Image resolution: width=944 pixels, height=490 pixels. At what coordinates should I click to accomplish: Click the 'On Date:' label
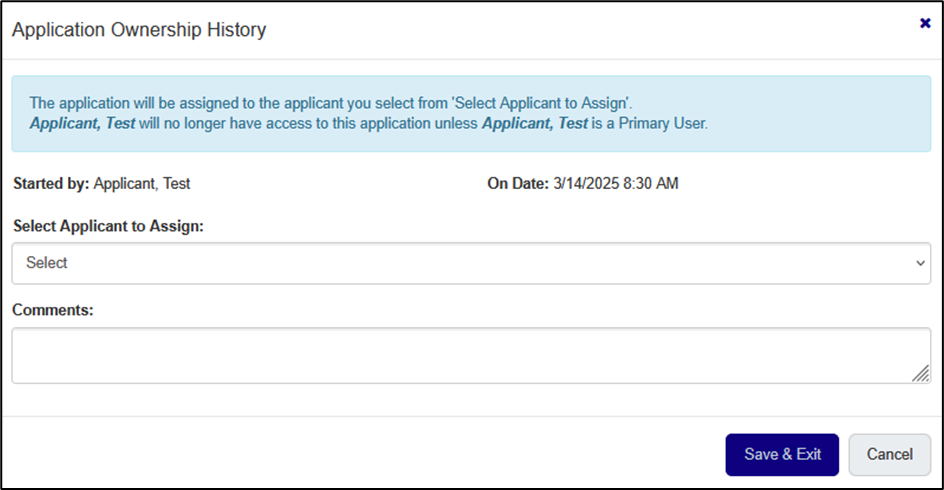coord(518,184)
